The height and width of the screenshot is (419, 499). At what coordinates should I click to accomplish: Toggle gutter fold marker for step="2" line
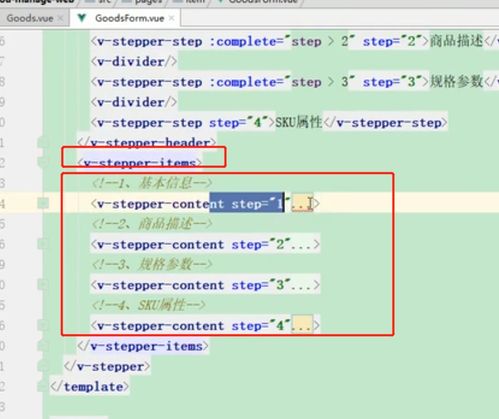tap(43, 244)
